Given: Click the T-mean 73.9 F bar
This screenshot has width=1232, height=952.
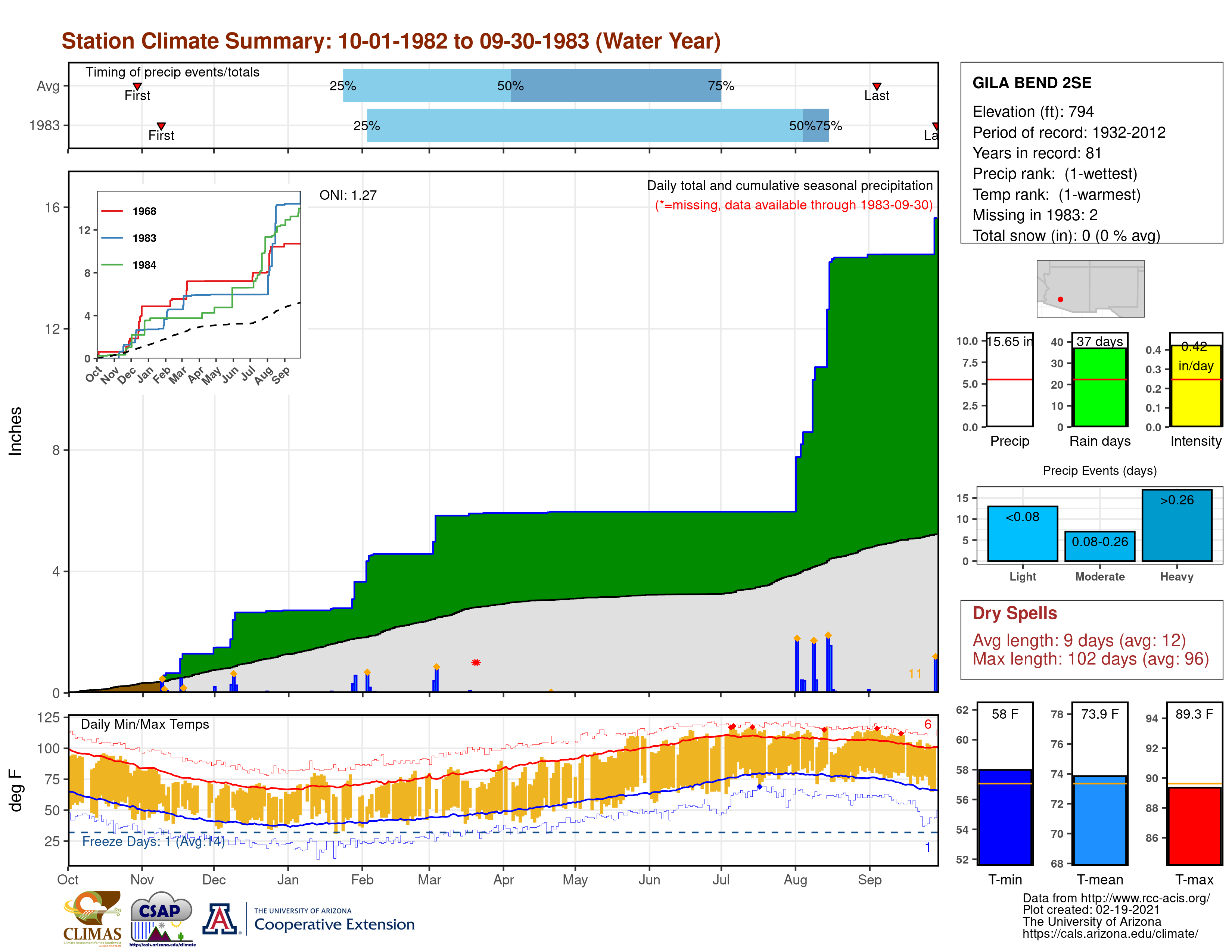Looking at the screenshot, I should point(1099,820).
